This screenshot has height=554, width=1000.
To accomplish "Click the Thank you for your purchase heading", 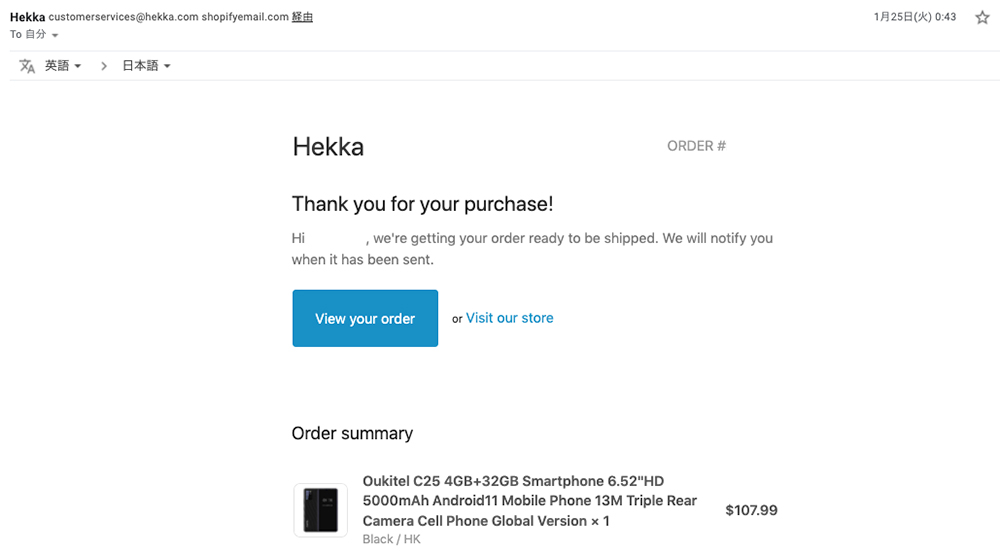I will (x=422, y=204).
